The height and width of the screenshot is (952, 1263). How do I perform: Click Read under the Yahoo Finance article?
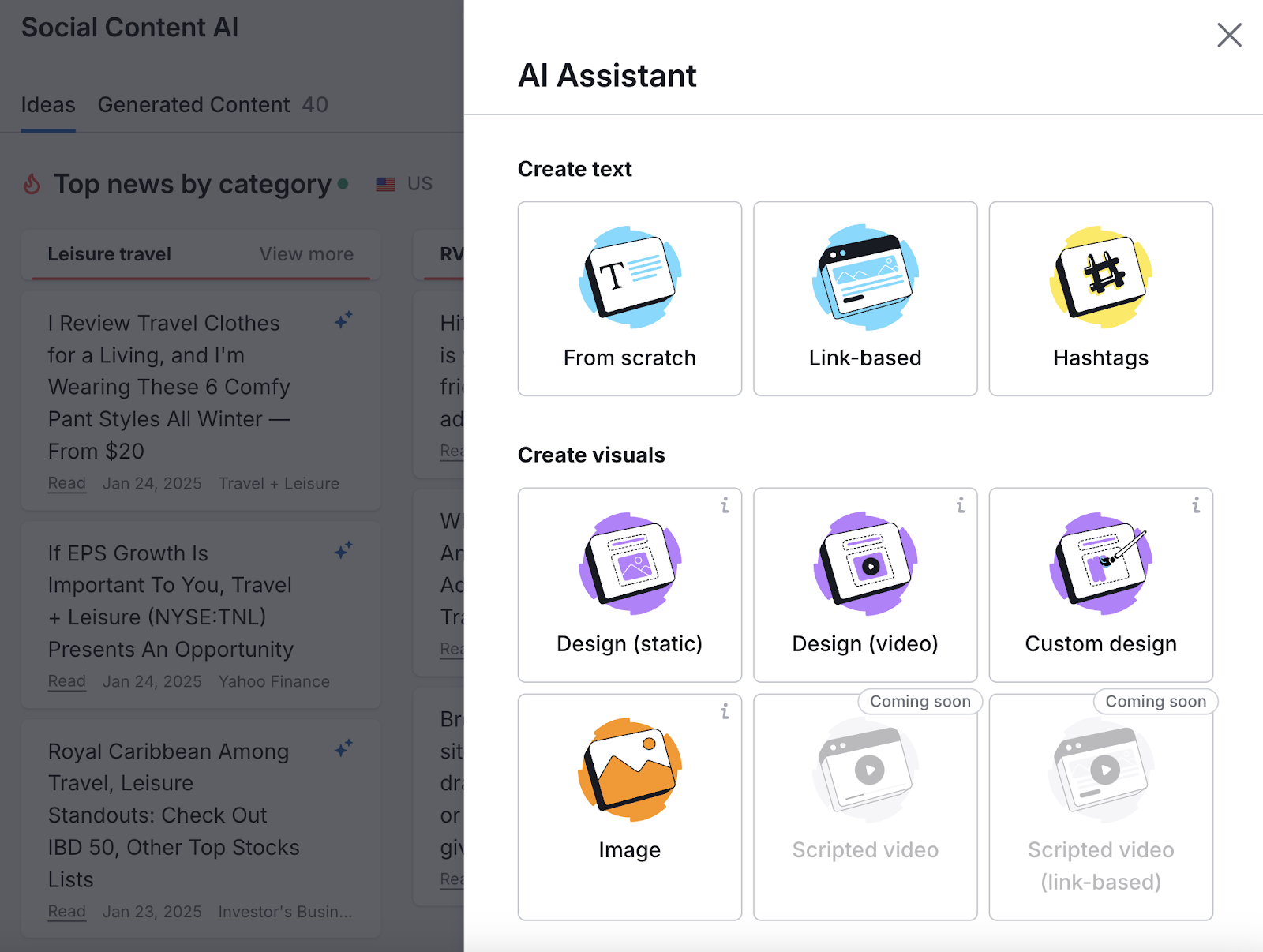click(66, 680)
